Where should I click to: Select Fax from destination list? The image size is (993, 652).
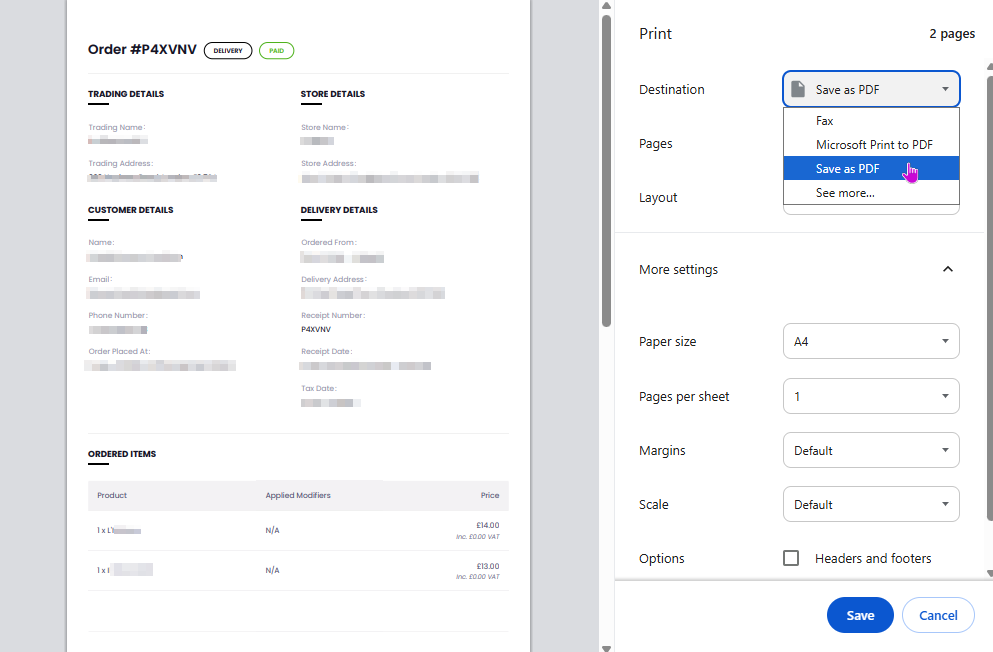click(x=824, y=121)
